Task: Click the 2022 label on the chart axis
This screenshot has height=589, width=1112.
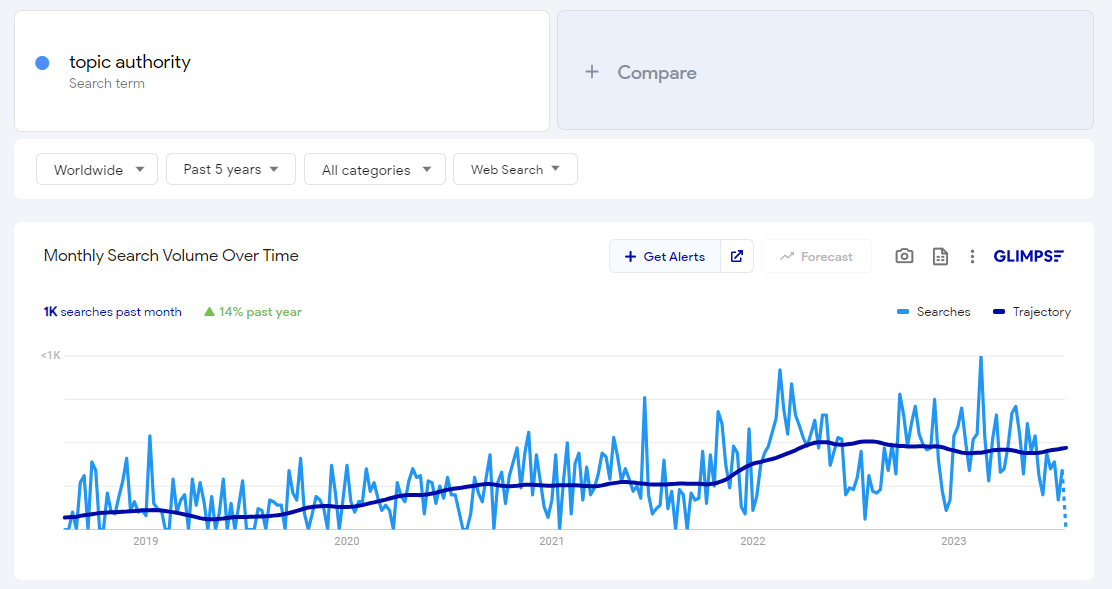Action: coord(753,541)
